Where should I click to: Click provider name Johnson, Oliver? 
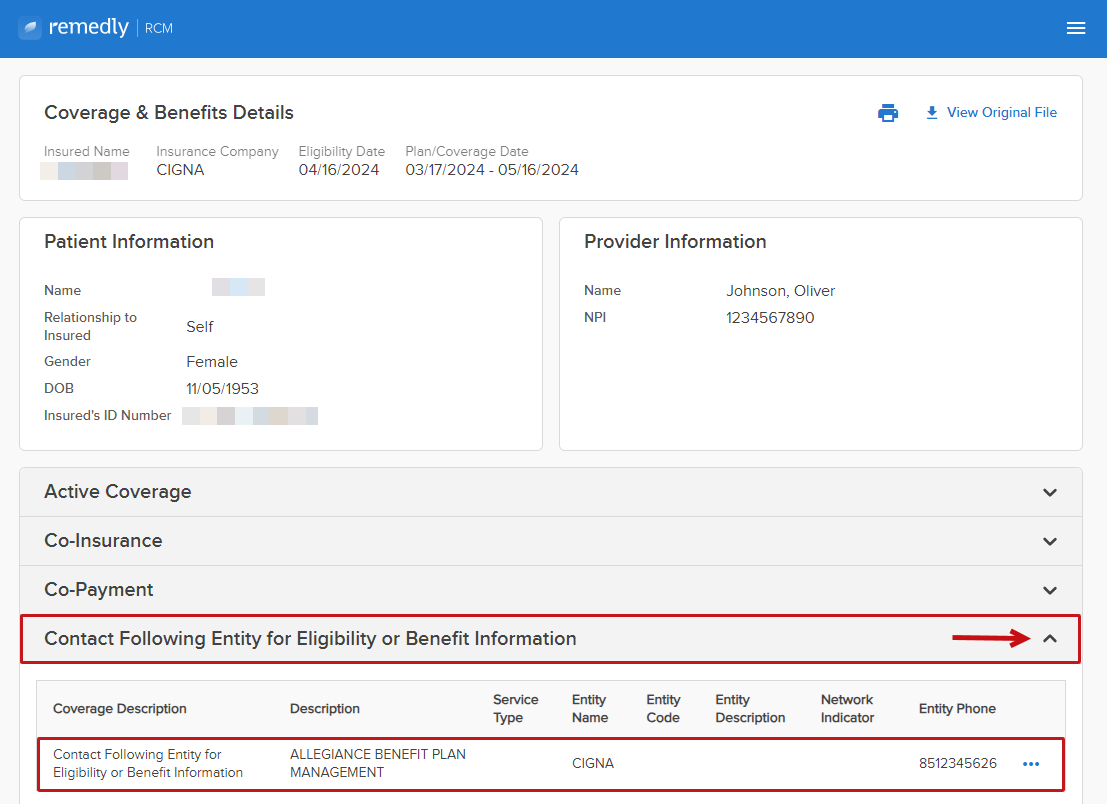(780, 291)
